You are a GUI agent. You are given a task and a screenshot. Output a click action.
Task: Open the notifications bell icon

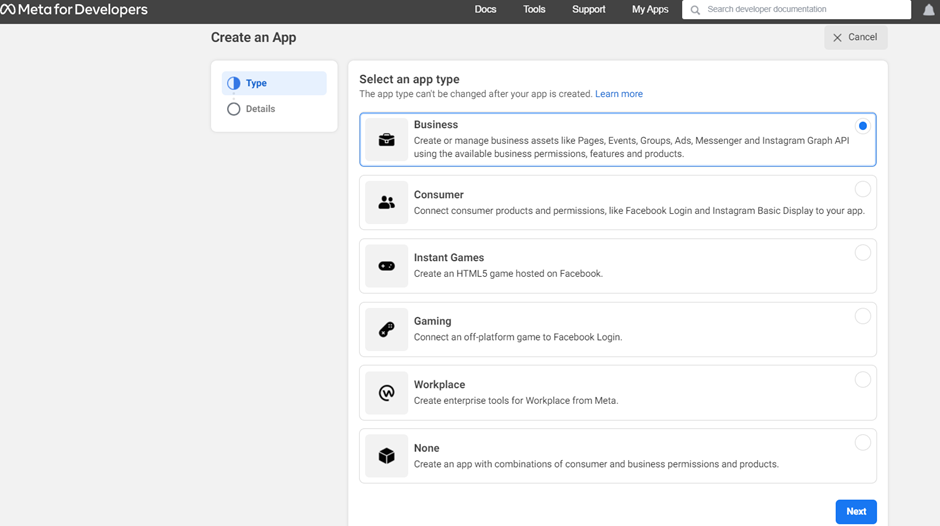(929, 10)
